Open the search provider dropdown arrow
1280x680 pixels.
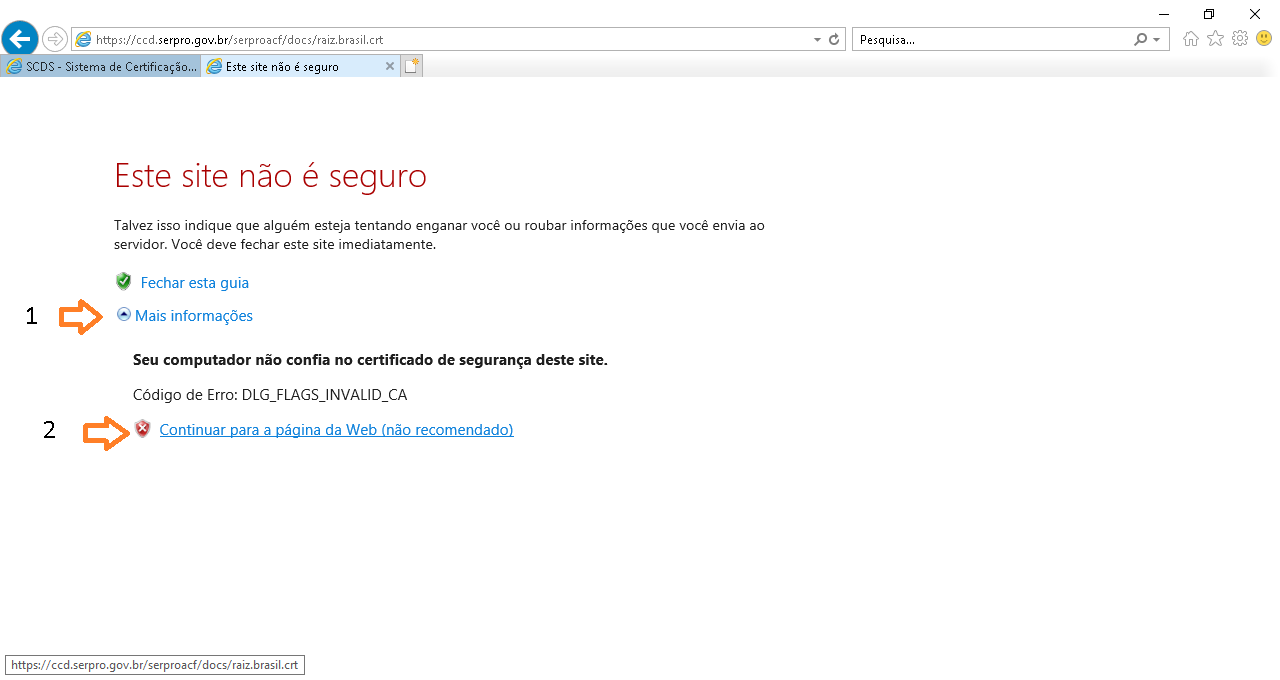pos(1157,40)
